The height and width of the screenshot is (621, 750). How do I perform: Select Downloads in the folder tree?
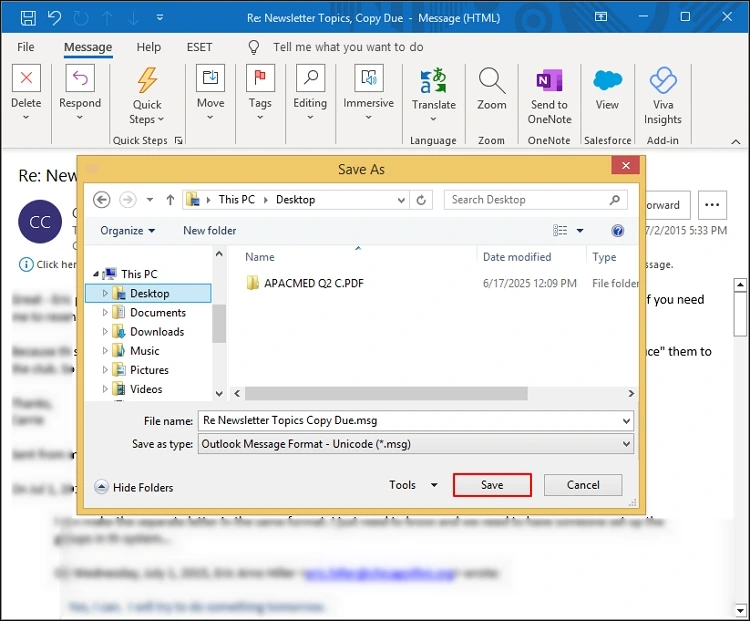pos(157,332)
